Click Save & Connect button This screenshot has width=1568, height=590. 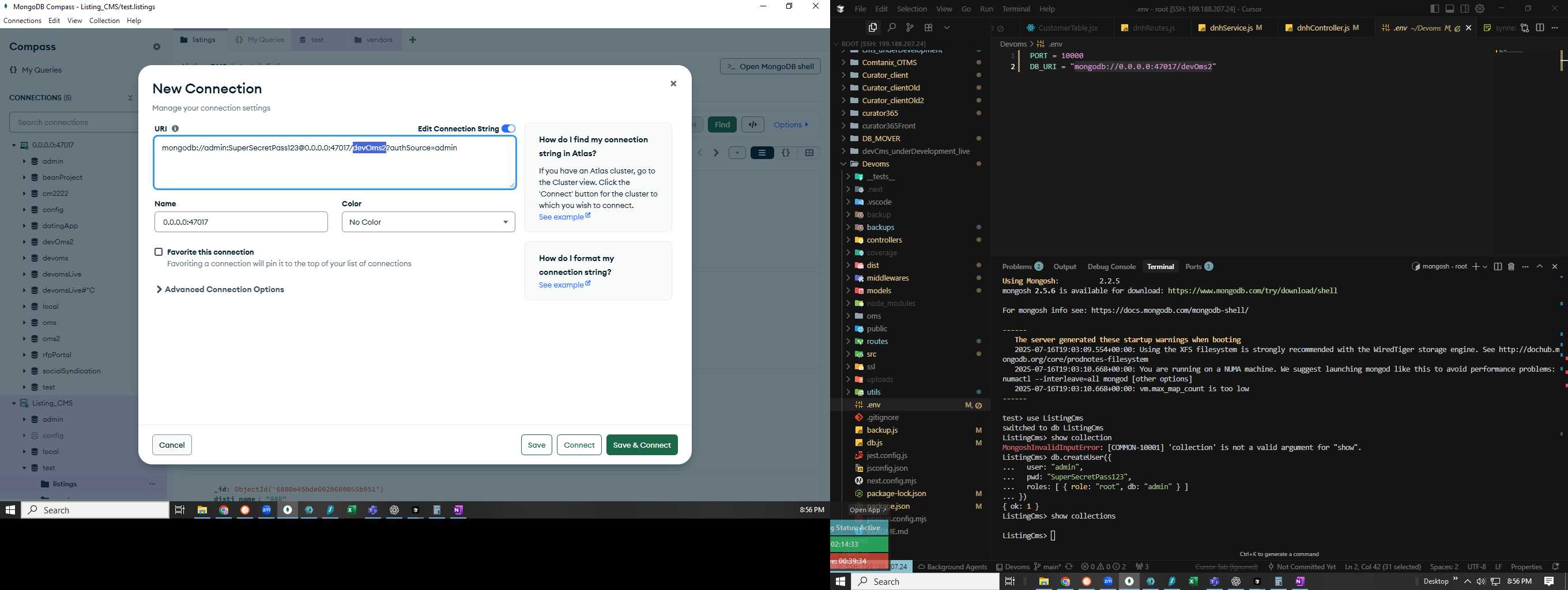point(642,445)
